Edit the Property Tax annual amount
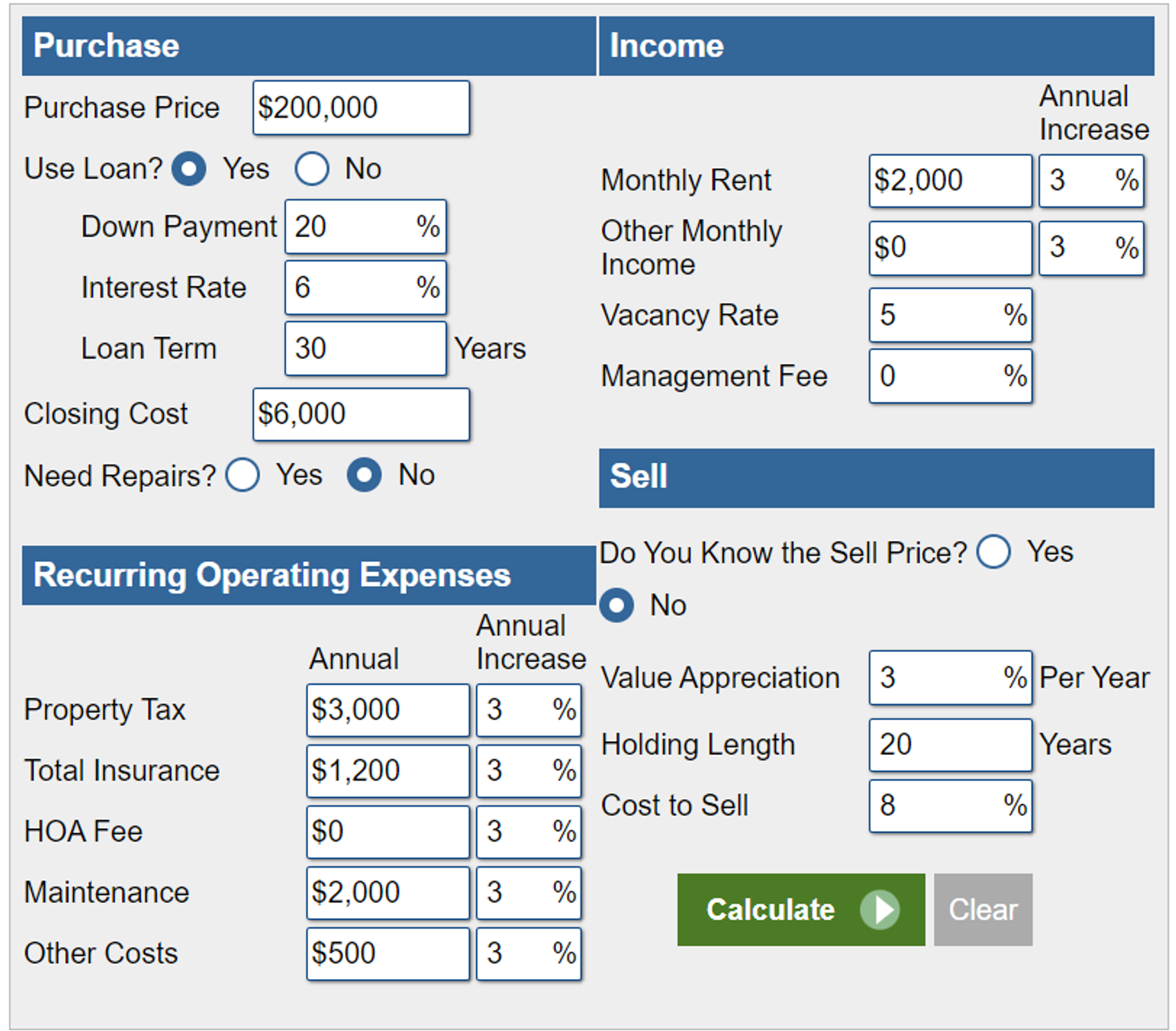The image size is (1176, 1031). 387,710
